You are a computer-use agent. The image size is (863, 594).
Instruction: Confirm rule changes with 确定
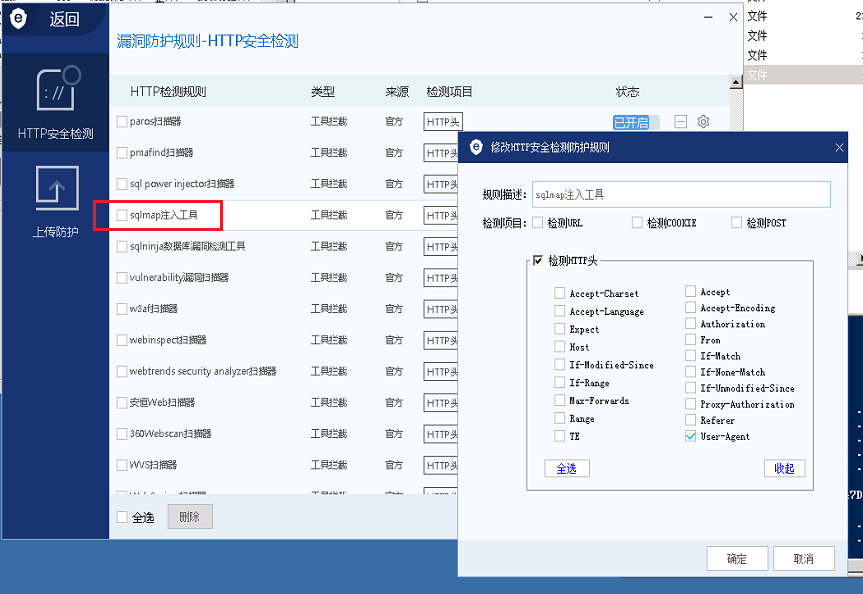coord(737,559)
